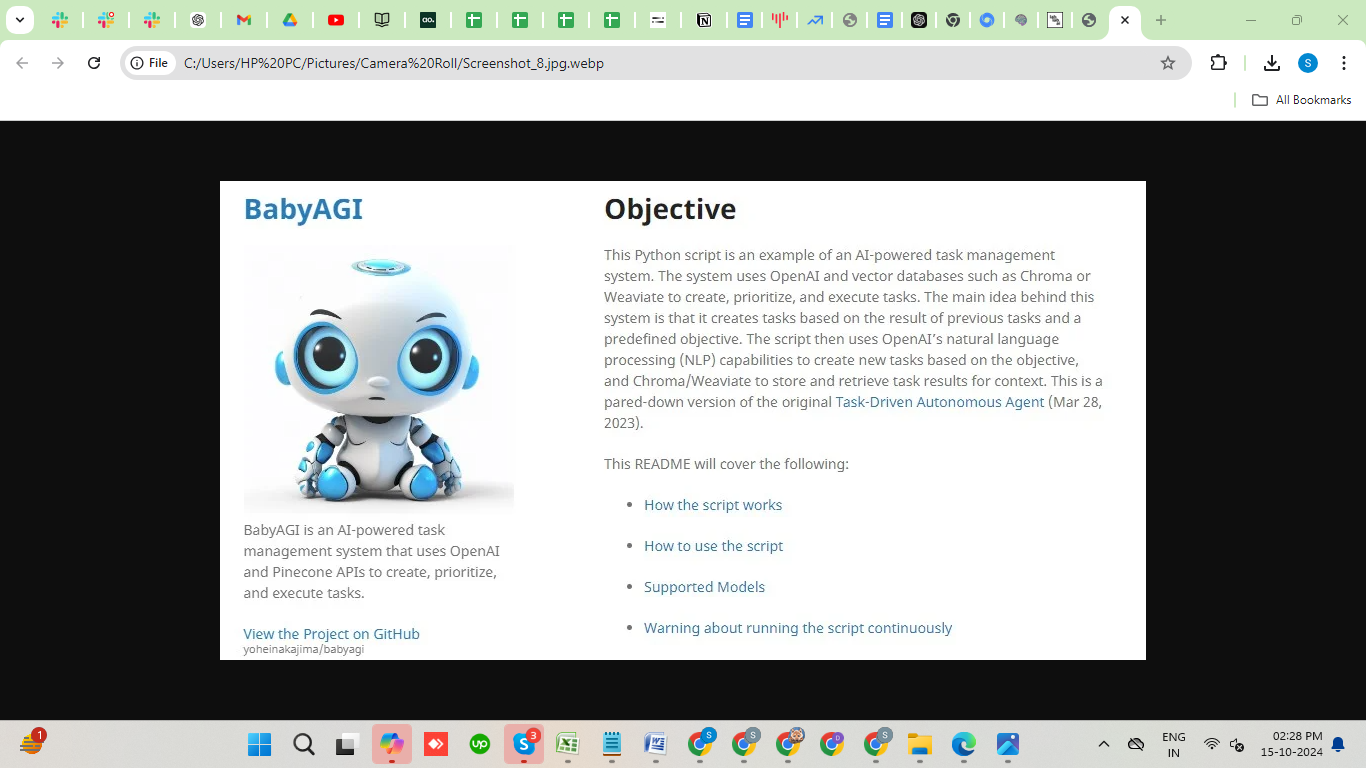Viewport: 1366px width, 768px height.
Task: Open Wi-Fi network tray icon
Action: [x=1212, y=744]
